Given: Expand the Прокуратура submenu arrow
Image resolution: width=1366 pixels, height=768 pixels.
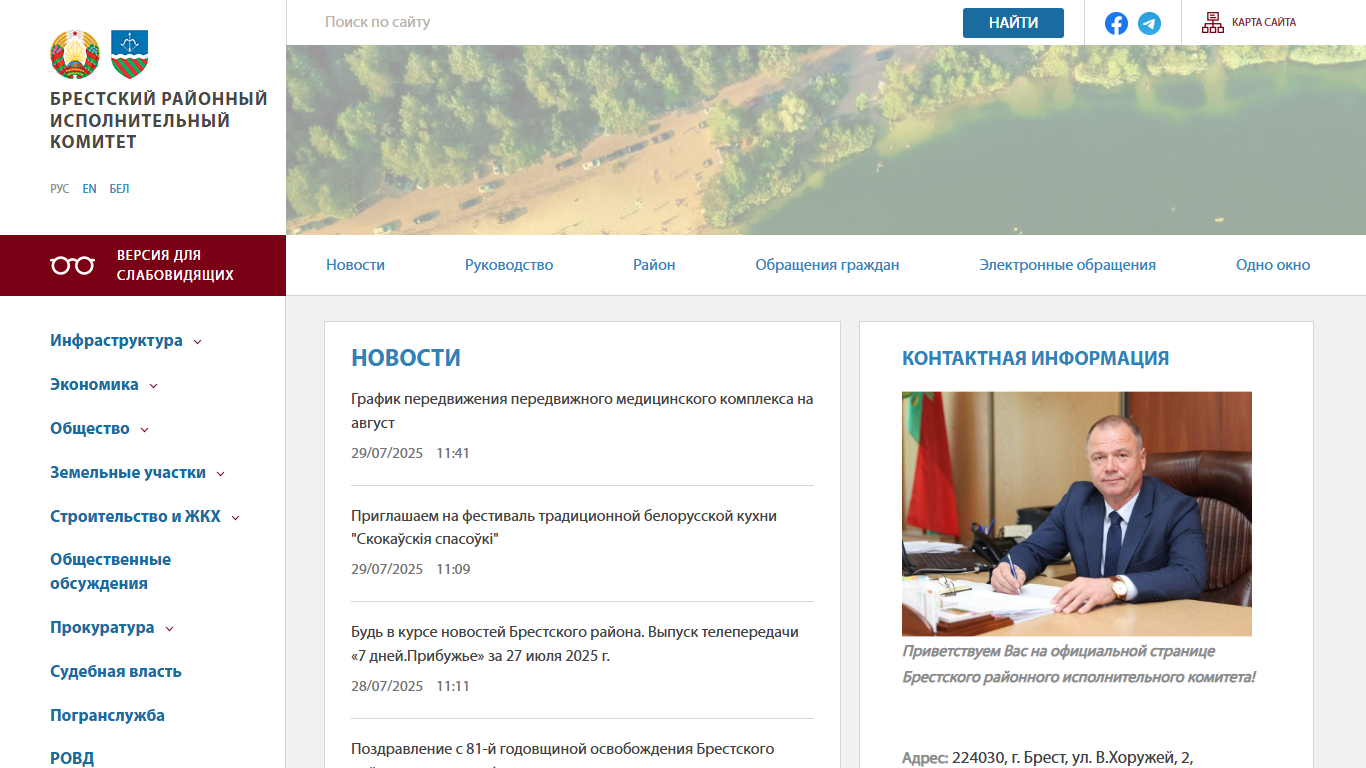Looking at the screenshot, I should (x=170, y=629).
